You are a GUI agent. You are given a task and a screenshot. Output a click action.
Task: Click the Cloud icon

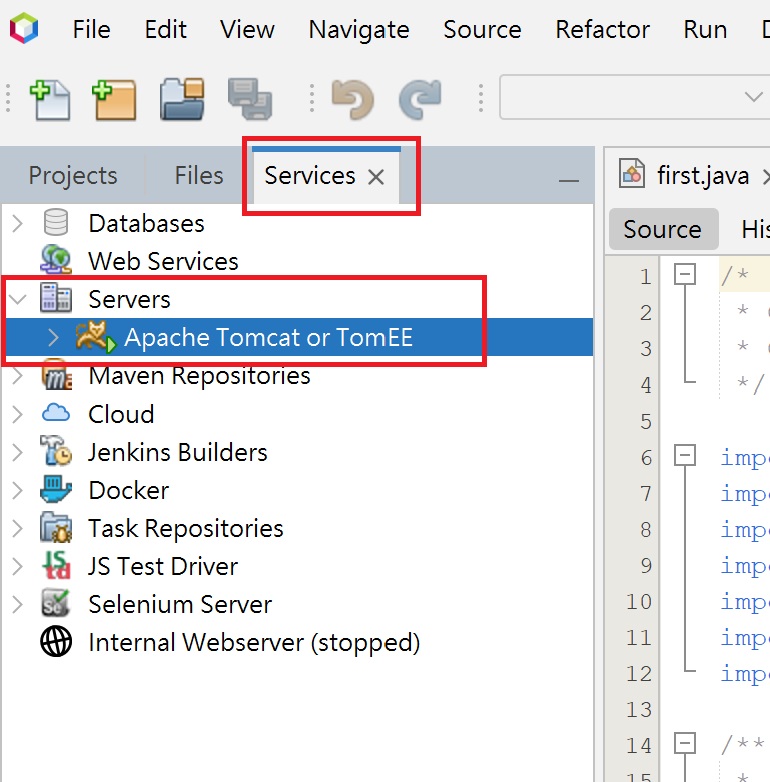56,413
